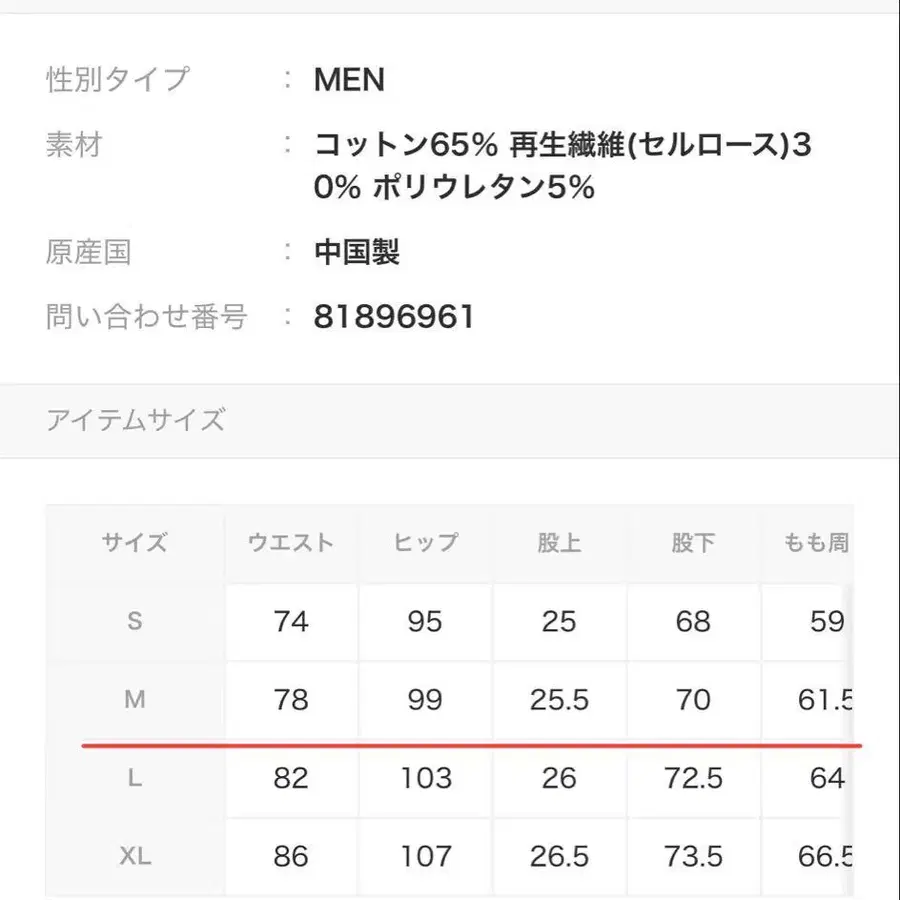Select the L size row label
This screenshot has height=900, width=900.
pyautogui.click(x=135, y=778)
